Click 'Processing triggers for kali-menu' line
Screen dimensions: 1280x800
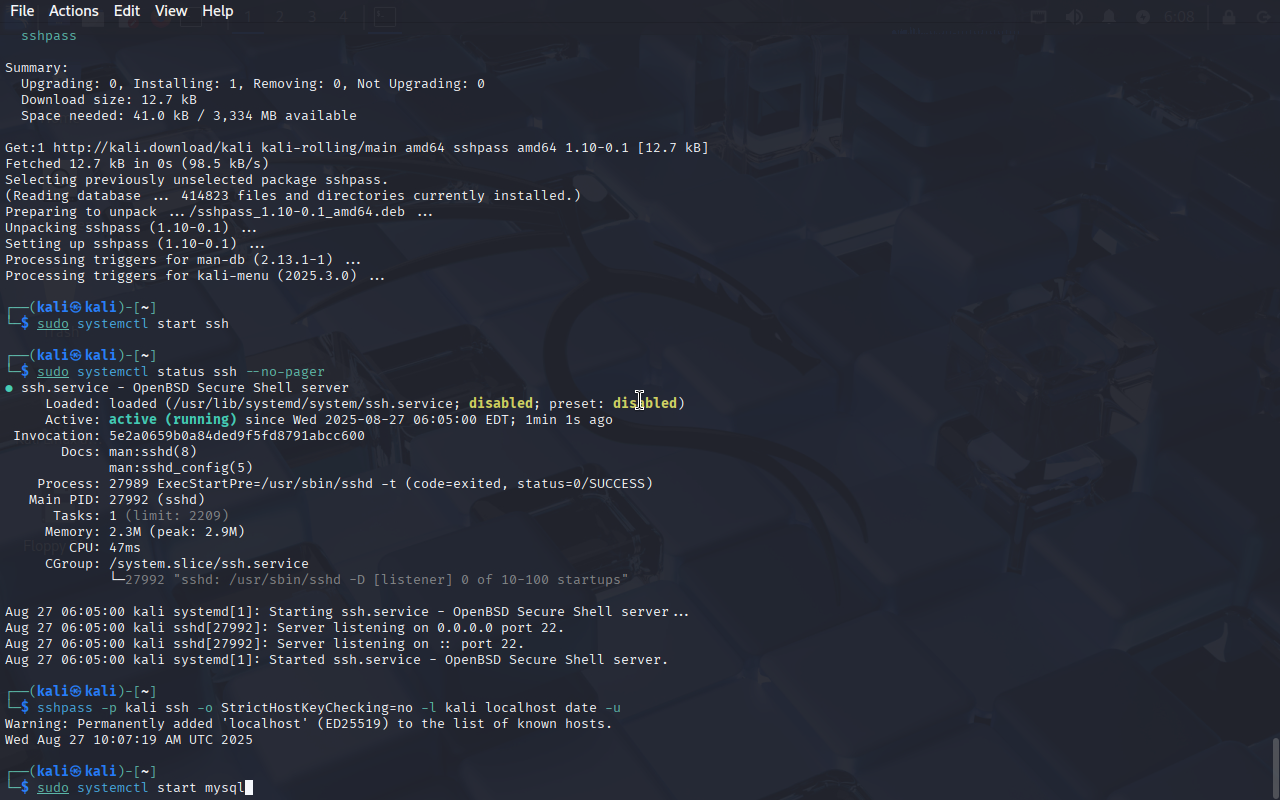click(x=195, y=276)
